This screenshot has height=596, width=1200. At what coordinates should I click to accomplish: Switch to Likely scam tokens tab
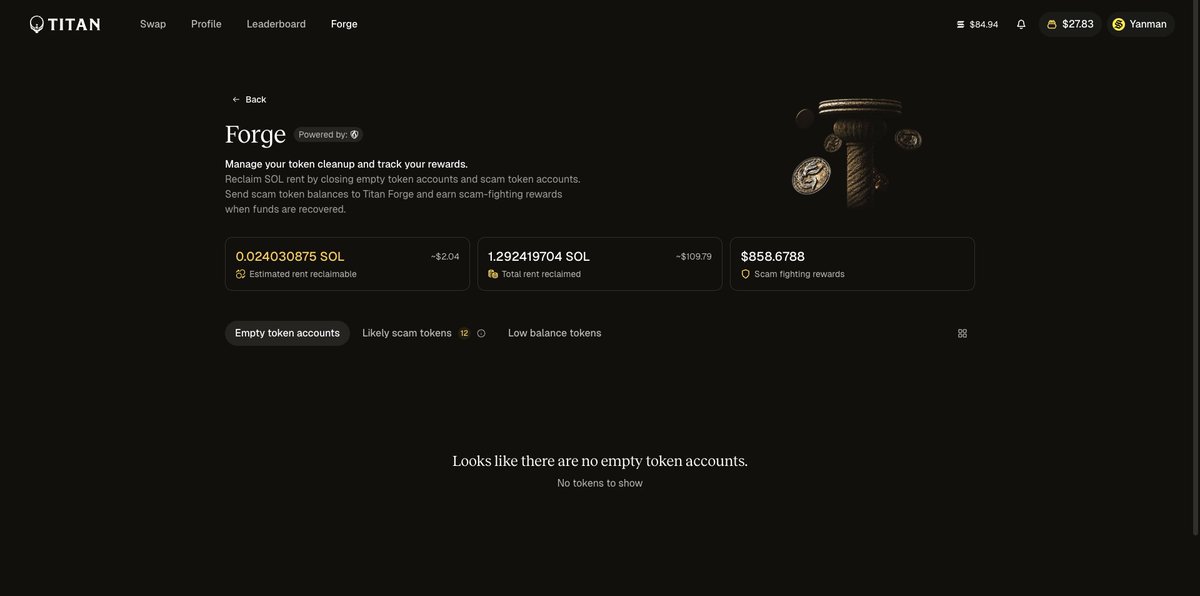tap(407, 333)
